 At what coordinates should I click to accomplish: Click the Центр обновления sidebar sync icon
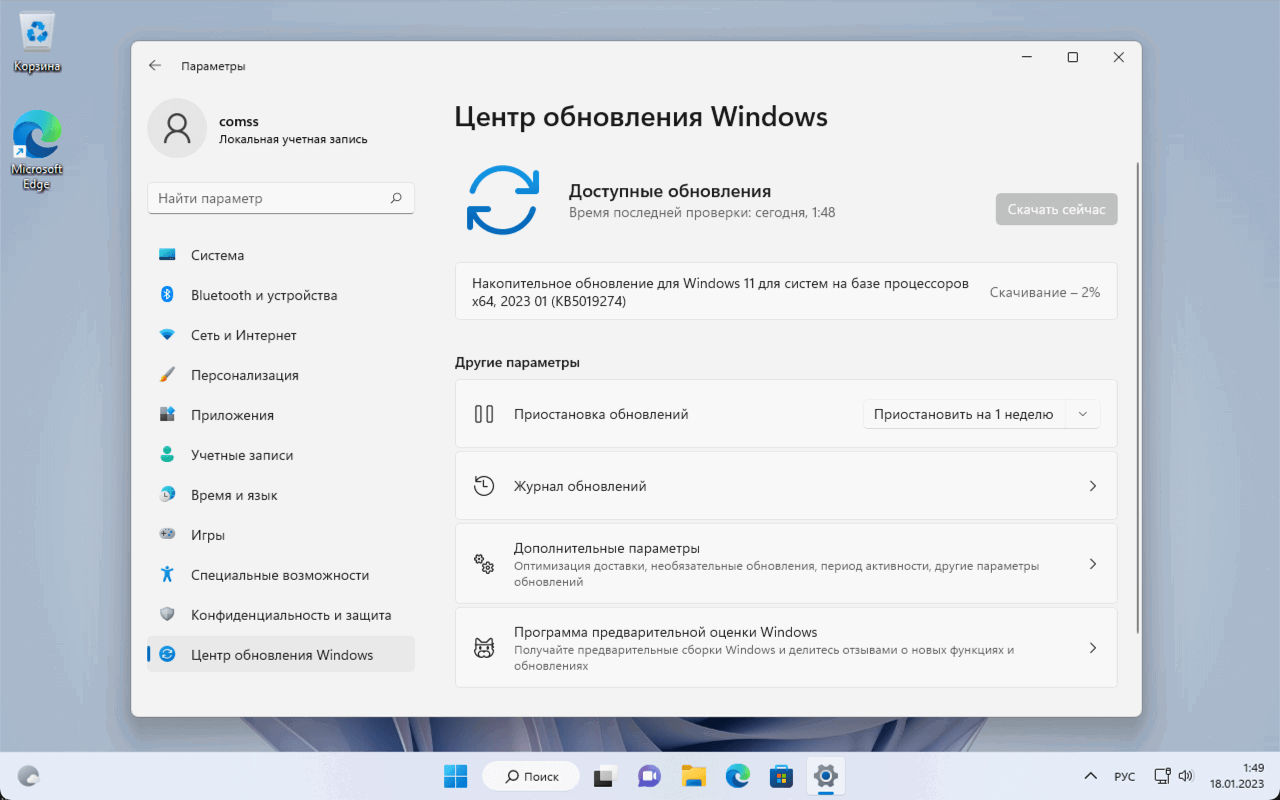click(167, 655)
